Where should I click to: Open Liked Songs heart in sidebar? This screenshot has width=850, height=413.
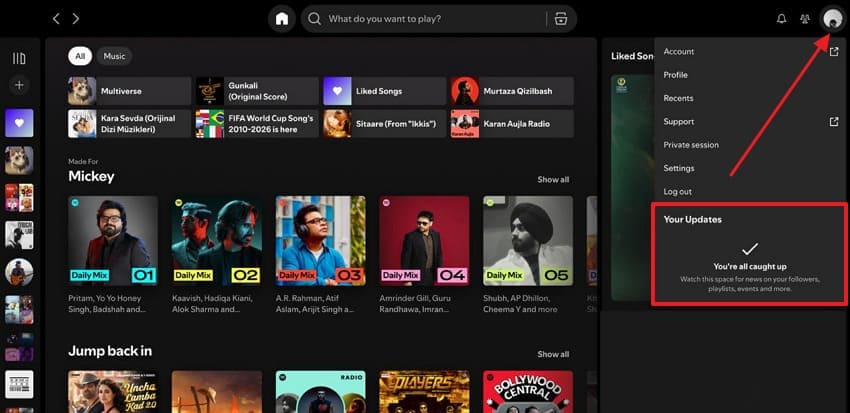point(19,123)
